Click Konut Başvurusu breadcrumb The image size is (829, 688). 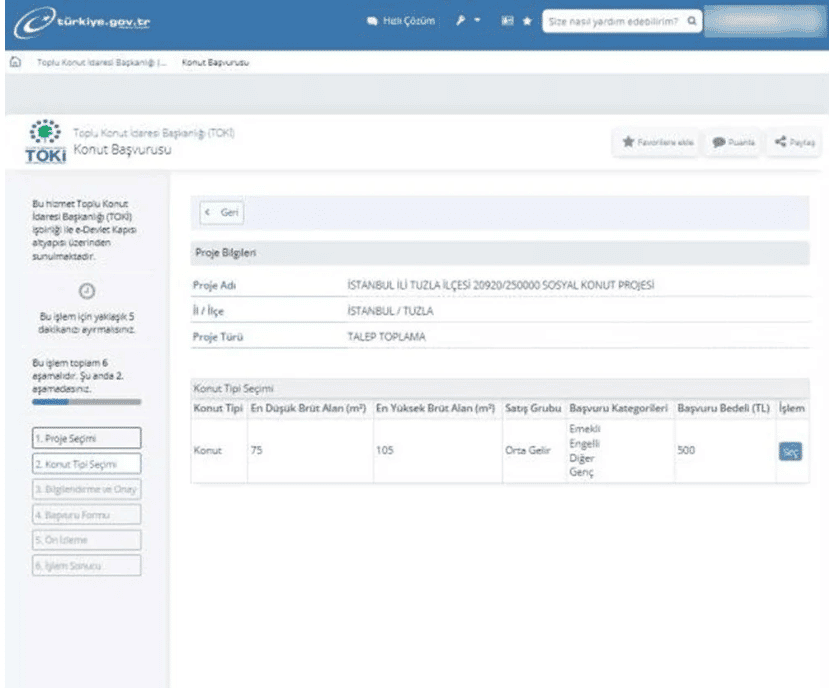click(x=215, y=62)
